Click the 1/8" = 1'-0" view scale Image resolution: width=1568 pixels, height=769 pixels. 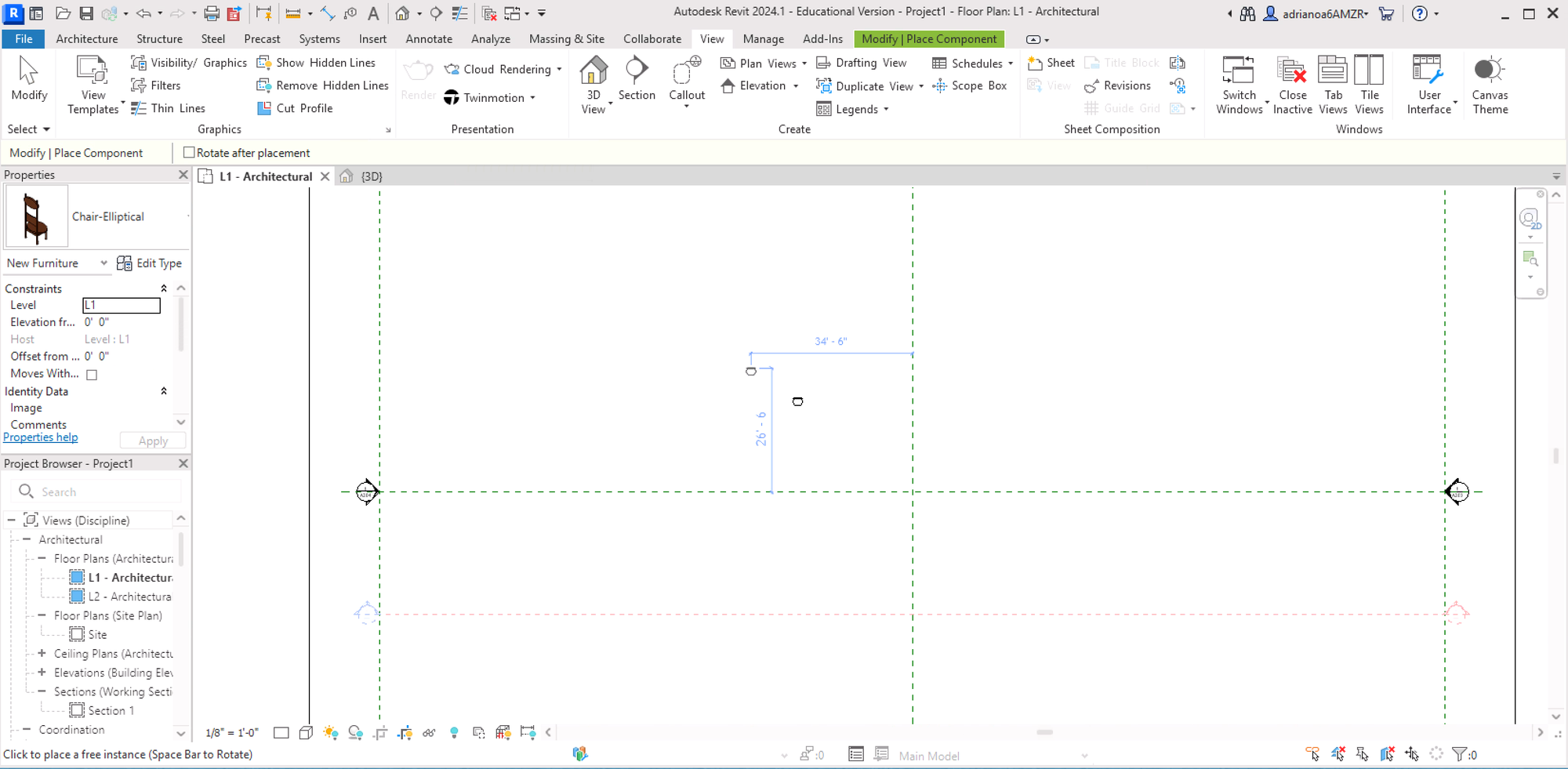pos(231,733)
